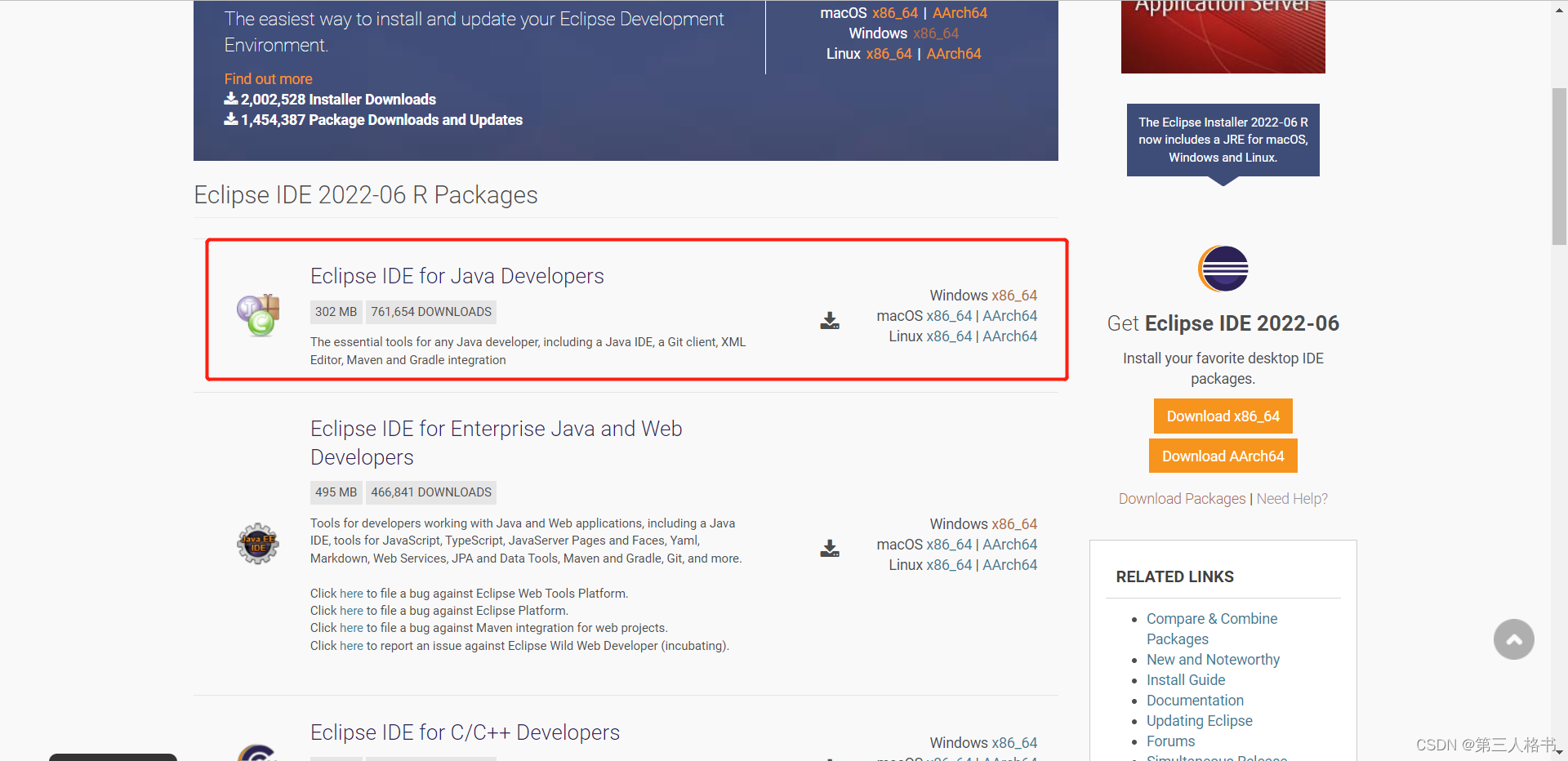This screenshot has width=1568, height=761.
Task: Select Linux x86_64 for Java Developers package
Action: (x=949, y=336)
